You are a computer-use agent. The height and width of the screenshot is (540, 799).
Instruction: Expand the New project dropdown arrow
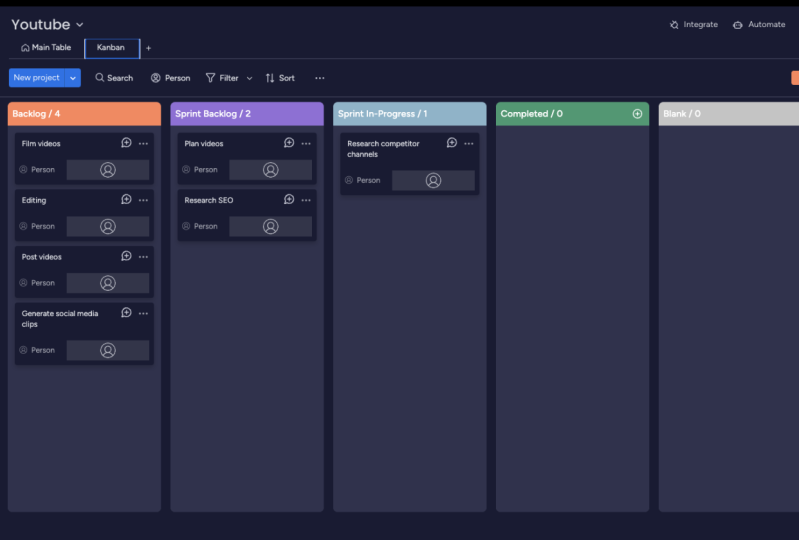(x=73, y=78)
